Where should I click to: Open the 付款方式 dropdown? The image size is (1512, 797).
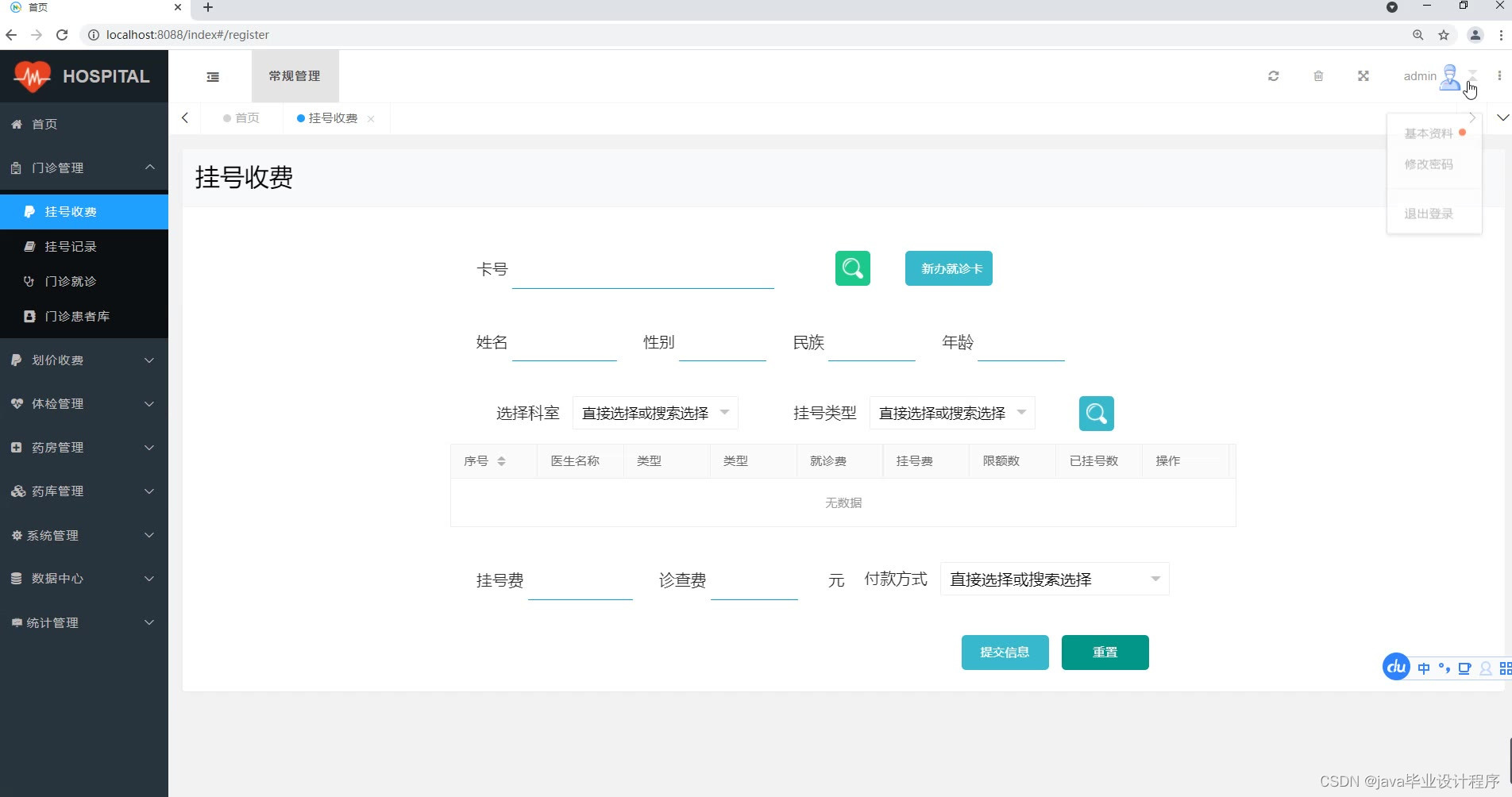[1055, 579]
